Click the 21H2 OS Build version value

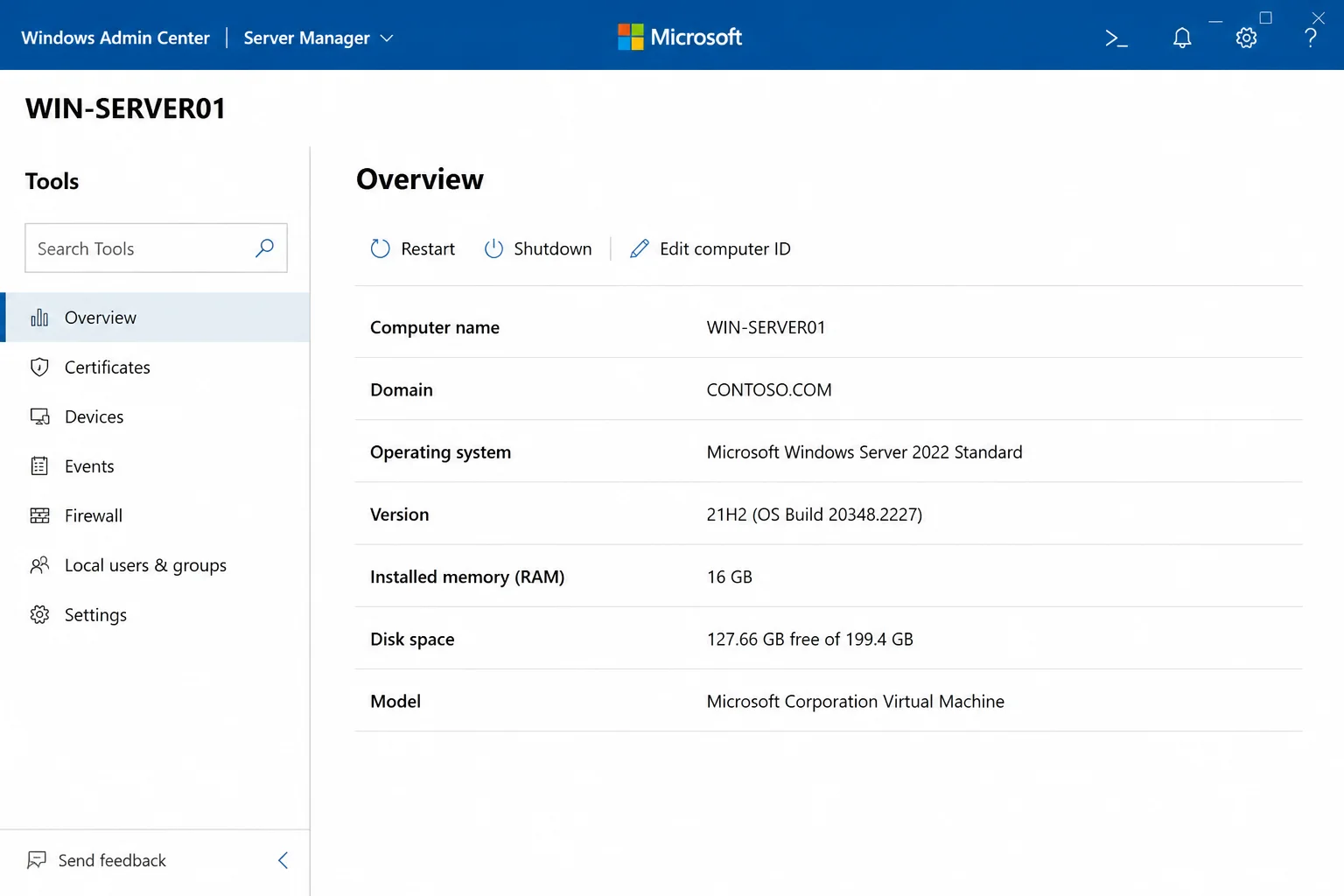(x=815, y=514)
